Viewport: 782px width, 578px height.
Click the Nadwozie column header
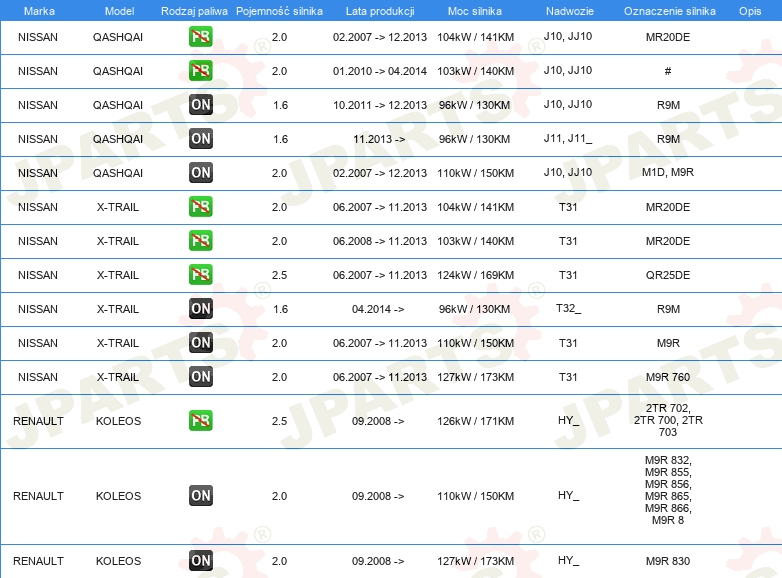coord(570,11)
